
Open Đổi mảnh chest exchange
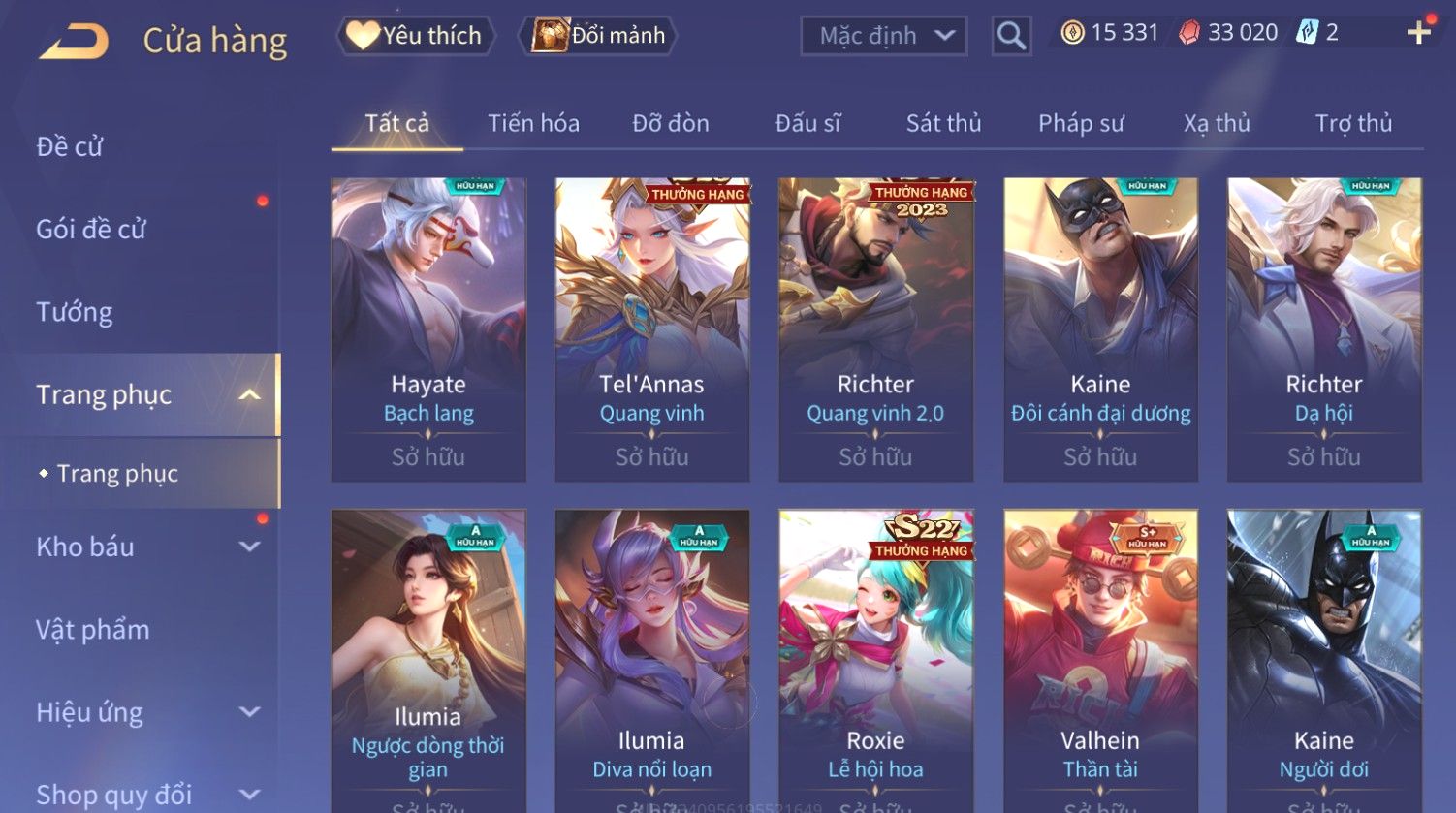[597, 36]
